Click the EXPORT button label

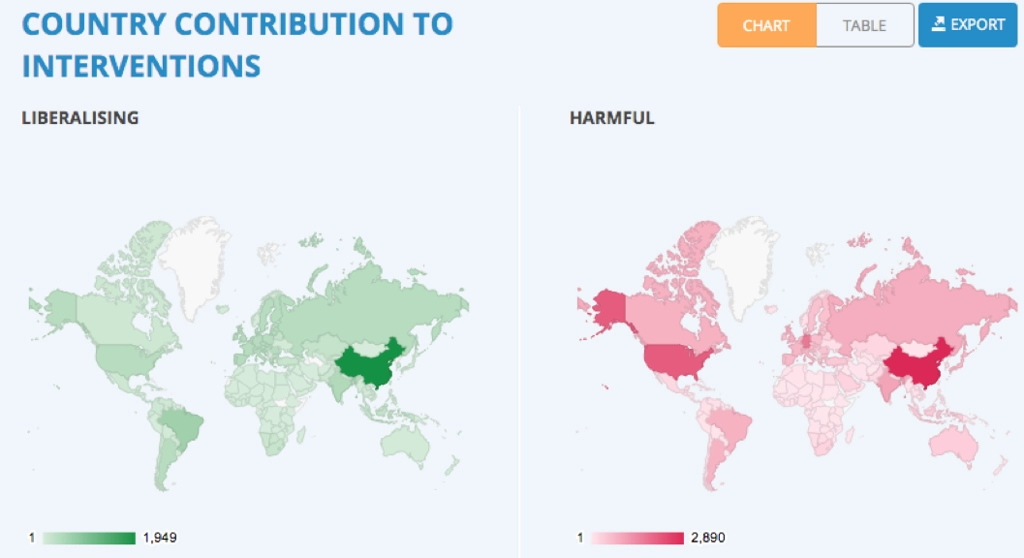[978, 25]
